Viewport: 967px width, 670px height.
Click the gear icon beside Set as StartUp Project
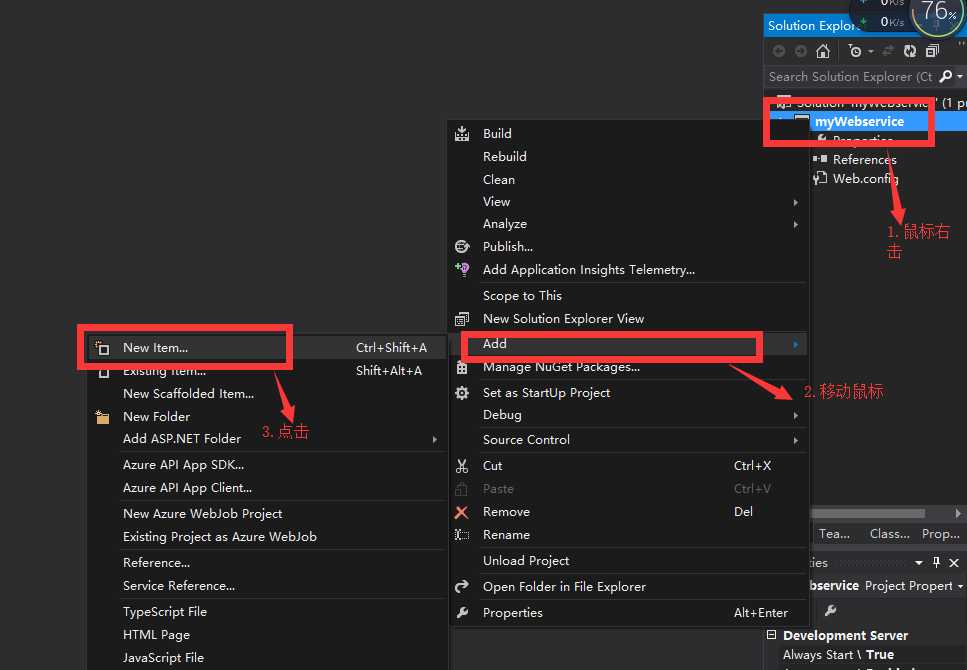pyautogui.click(x=462, y=392)
